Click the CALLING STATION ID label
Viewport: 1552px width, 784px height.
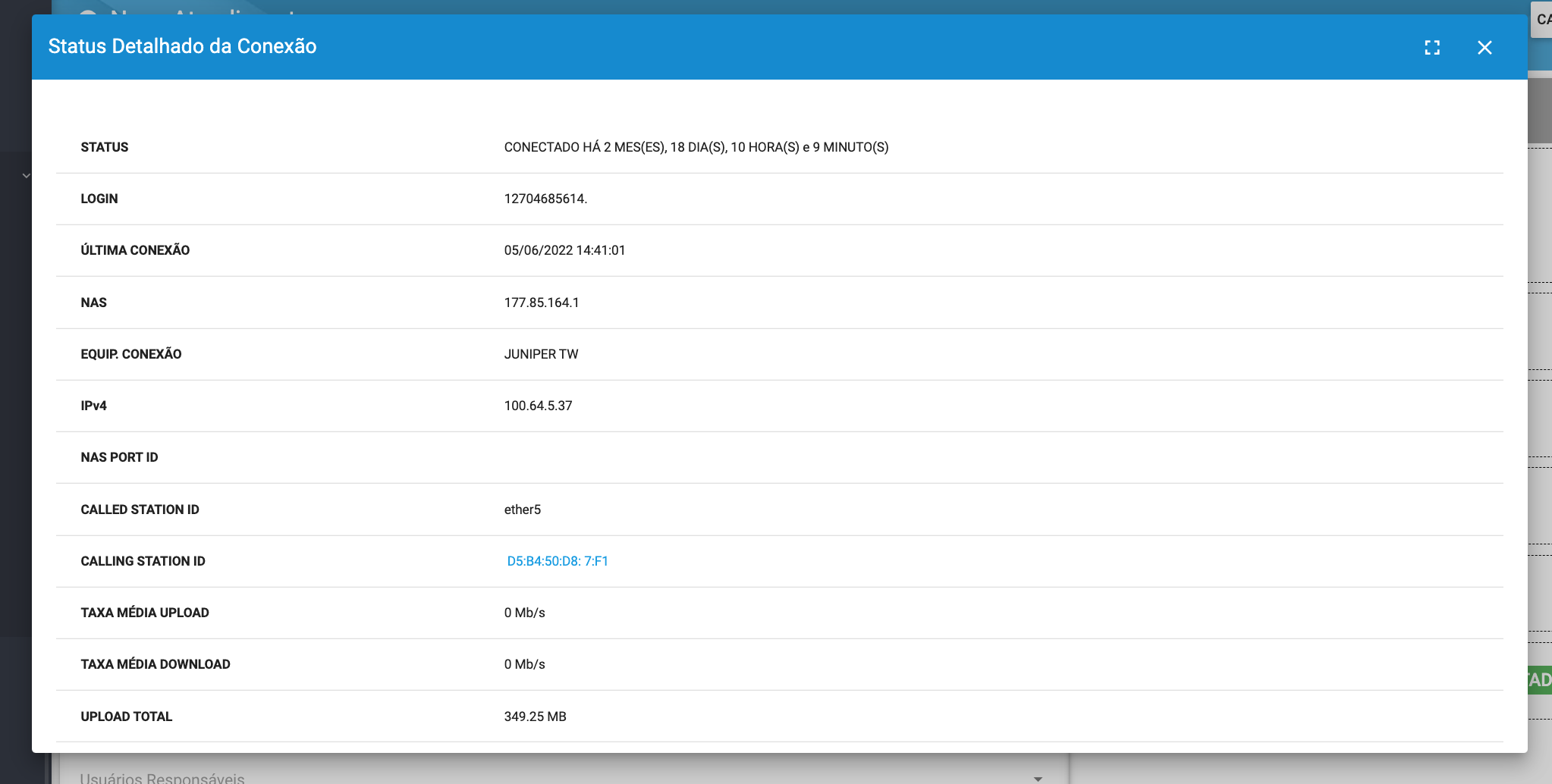(x=143, y=561)
